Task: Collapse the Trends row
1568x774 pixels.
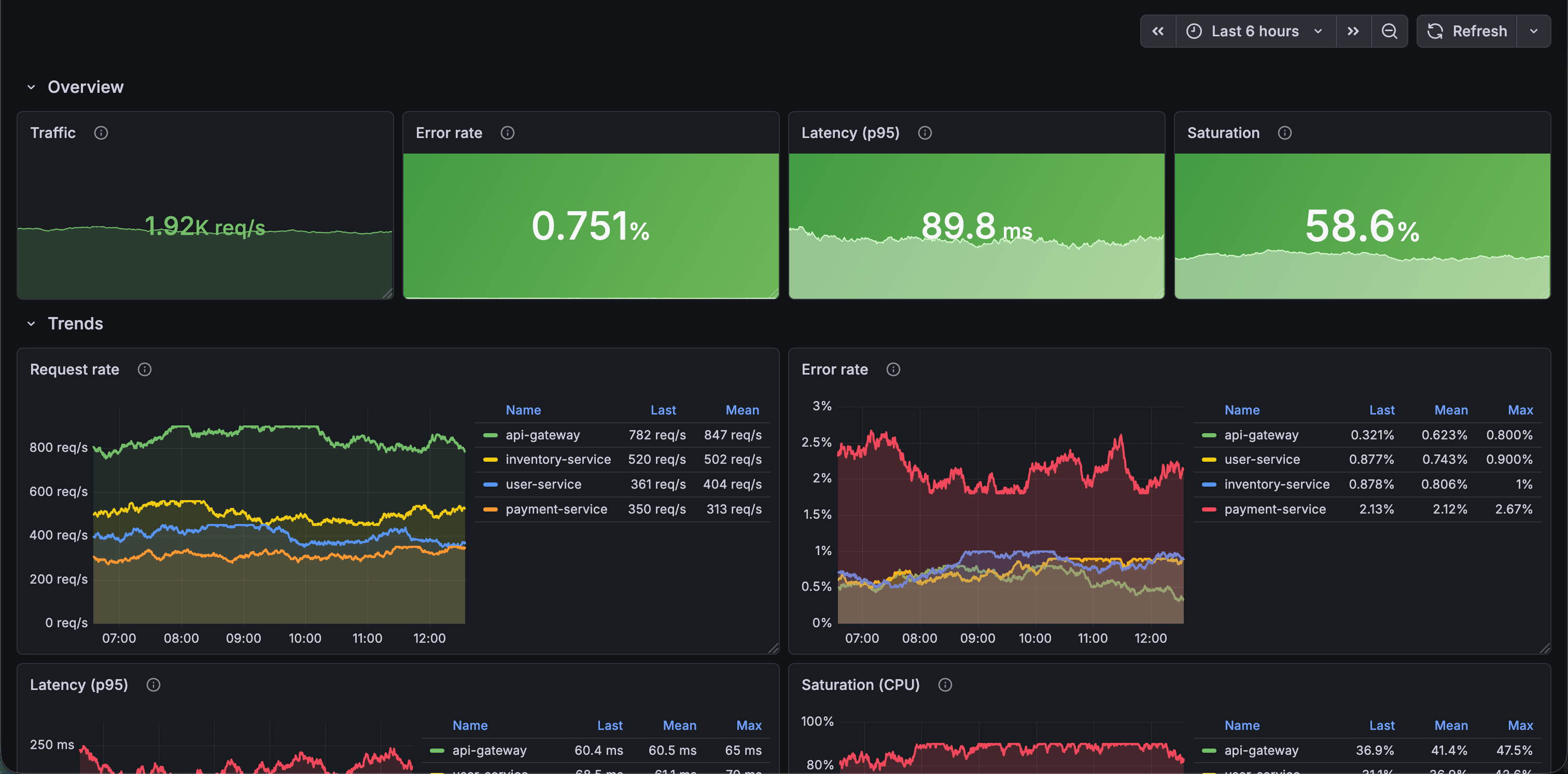Action: 31,324
